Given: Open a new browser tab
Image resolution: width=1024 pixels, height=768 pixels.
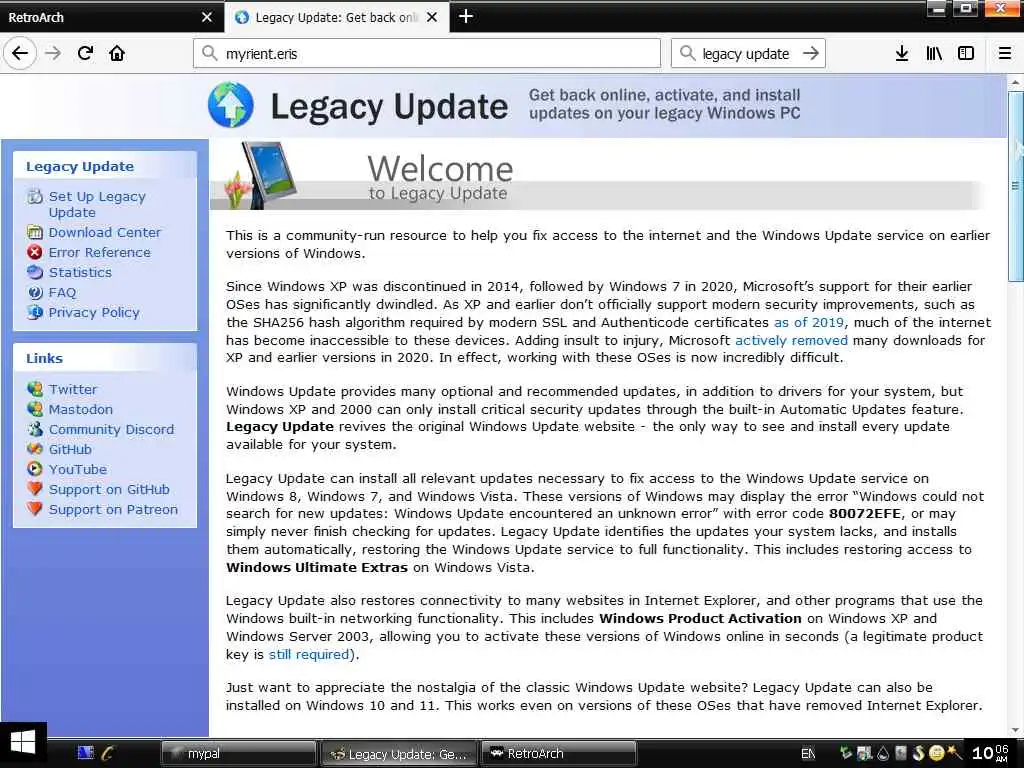Looking at the screenshot, I should coord(466,16).
